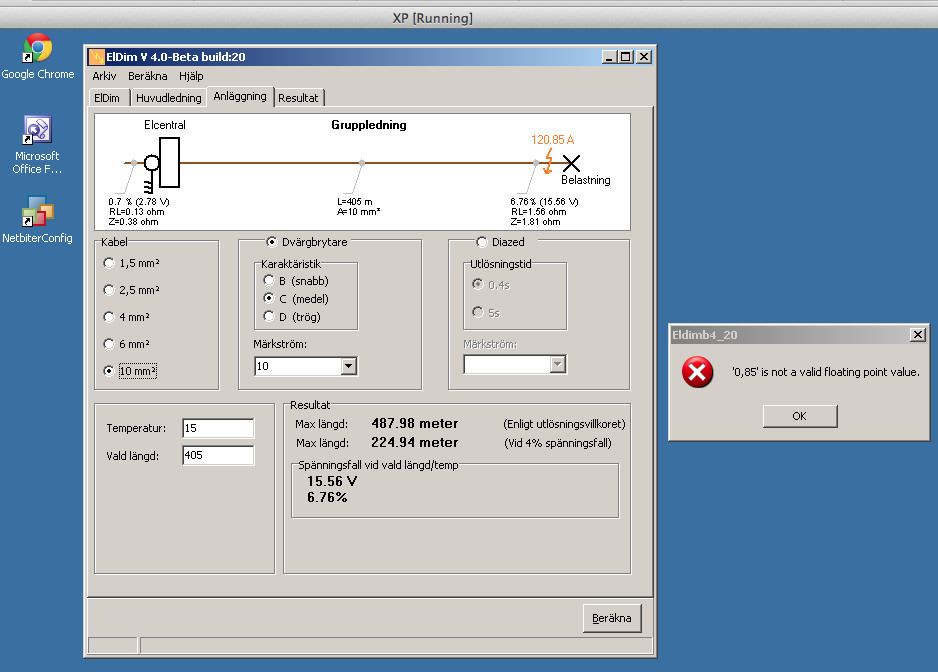Enable the Diazed fuse option
938x672 pixels.
482,242
